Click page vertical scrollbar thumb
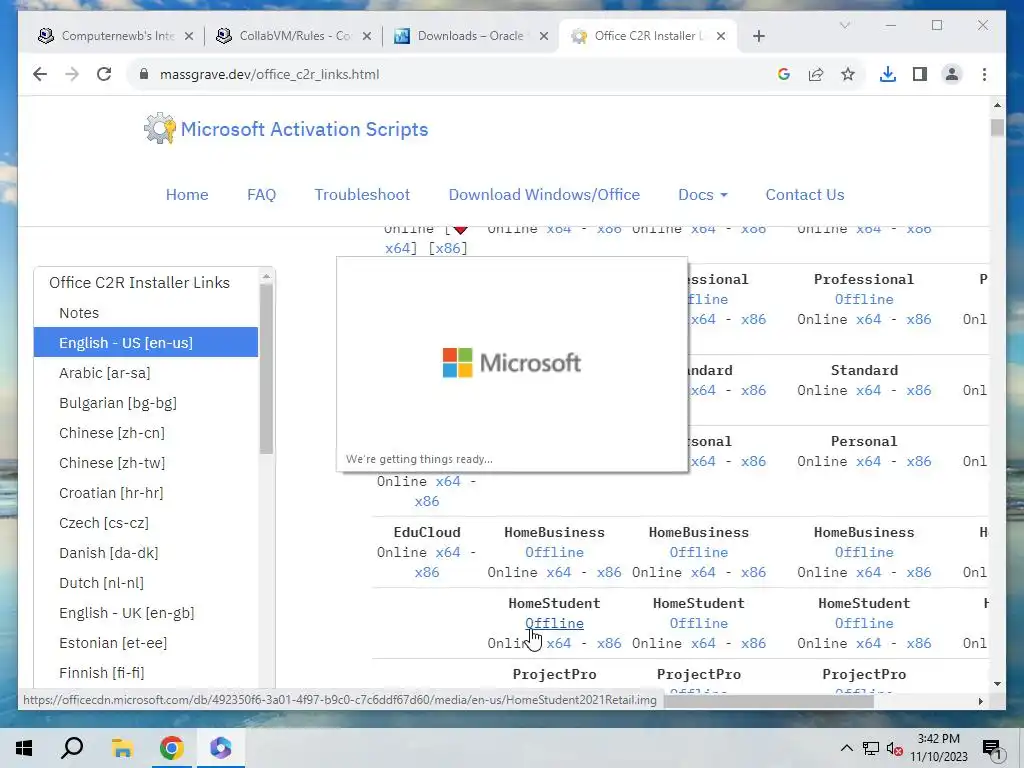 coord(997,127)
